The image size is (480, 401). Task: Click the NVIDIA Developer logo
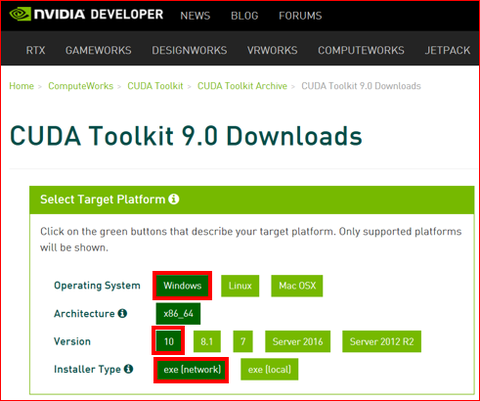tap(86, 14)
